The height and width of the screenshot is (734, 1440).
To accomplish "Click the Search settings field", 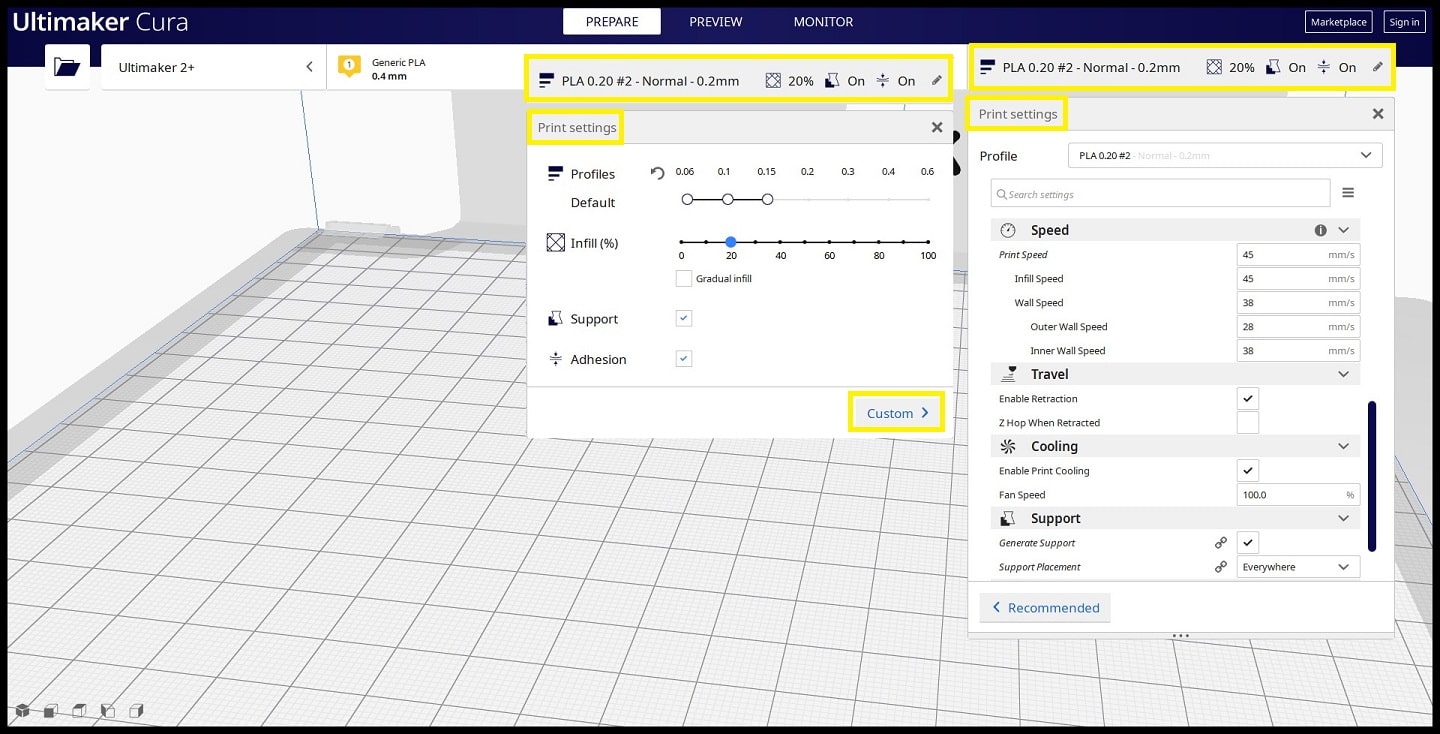I will [x=1160, y=194].
